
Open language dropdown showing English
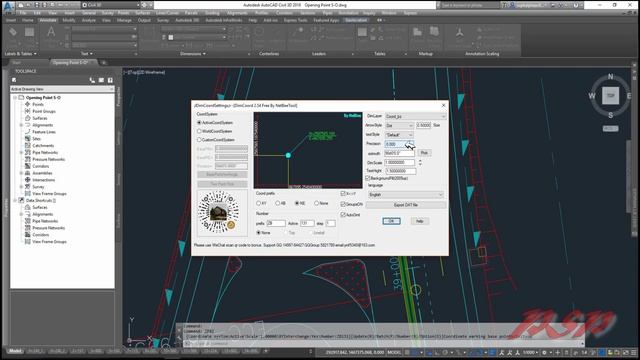[406, 195]
